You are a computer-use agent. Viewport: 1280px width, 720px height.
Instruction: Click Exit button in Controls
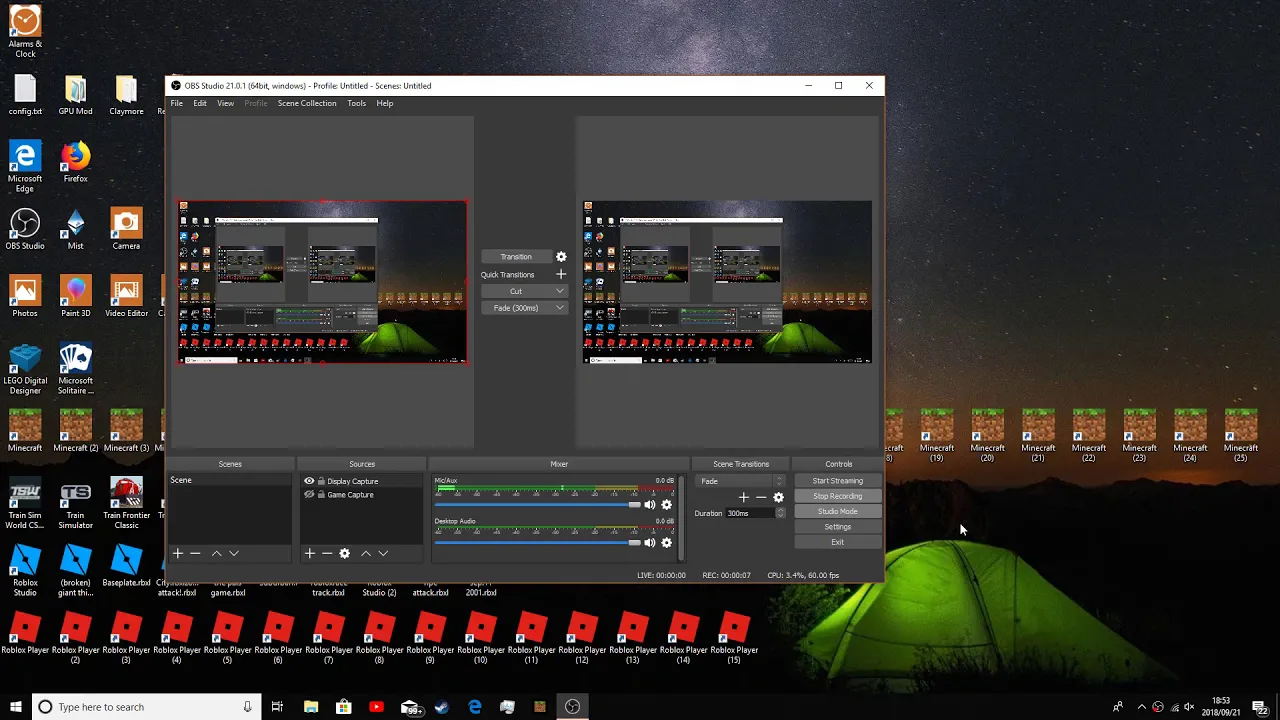pyautogui.click(x=838, y=542)
